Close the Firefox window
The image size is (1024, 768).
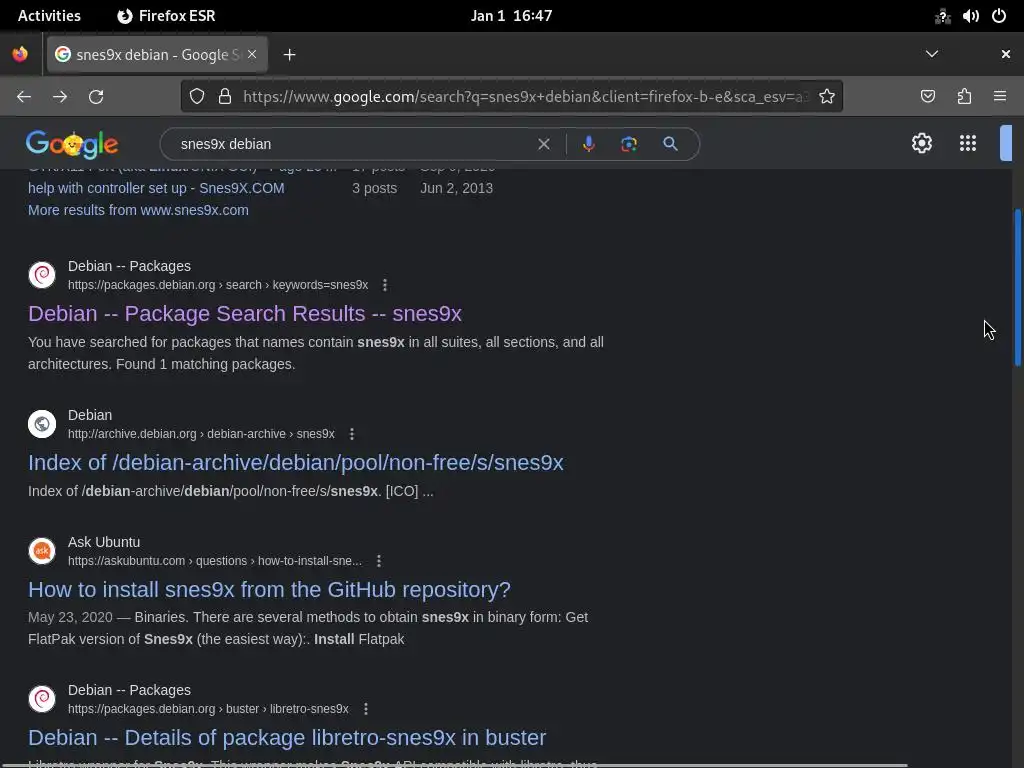(x=1006, y=54)
